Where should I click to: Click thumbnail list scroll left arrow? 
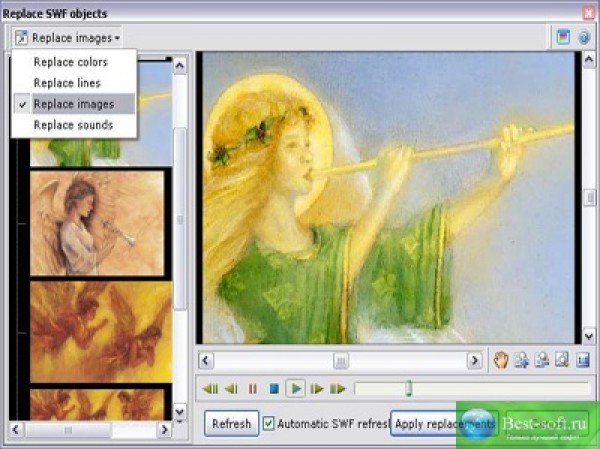(x=16, y=429)
